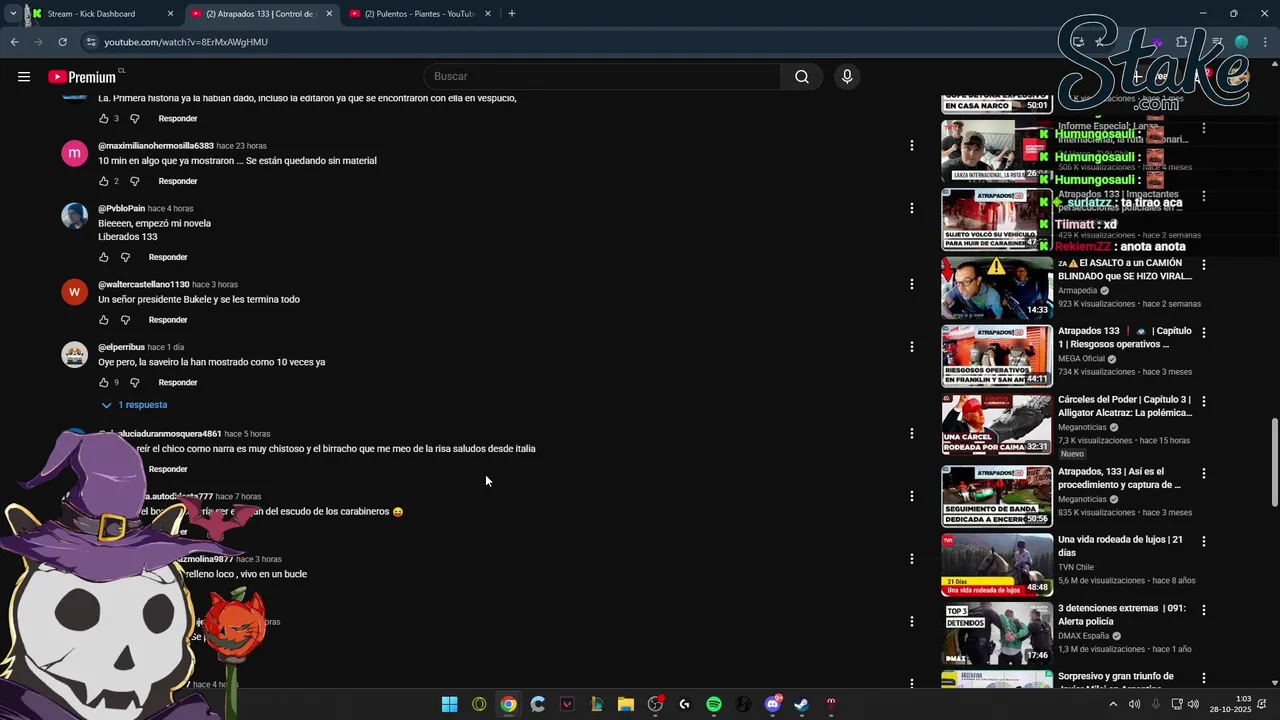The image size is (1280, 720).
Task: Open the @elperribus username link
Action: click(121, 347)
